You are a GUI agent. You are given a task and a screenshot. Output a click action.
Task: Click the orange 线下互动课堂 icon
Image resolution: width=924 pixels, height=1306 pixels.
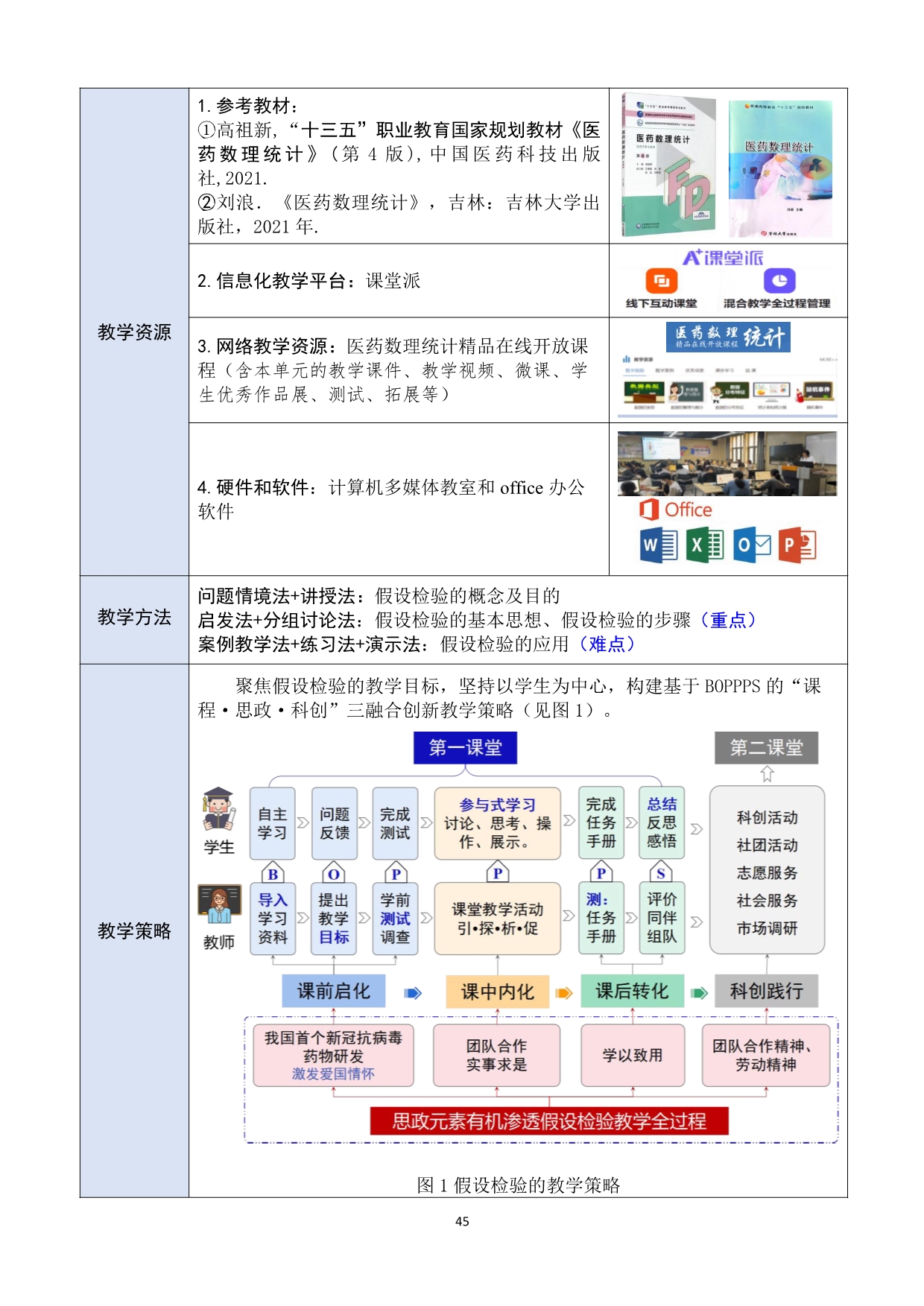[x=661, y=281]
